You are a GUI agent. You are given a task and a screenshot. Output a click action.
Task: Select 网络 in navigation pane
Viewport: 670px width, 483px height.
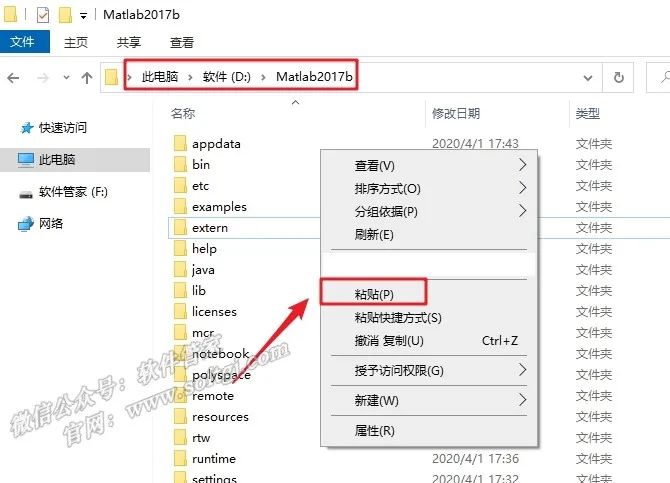(x=50, y=224)
